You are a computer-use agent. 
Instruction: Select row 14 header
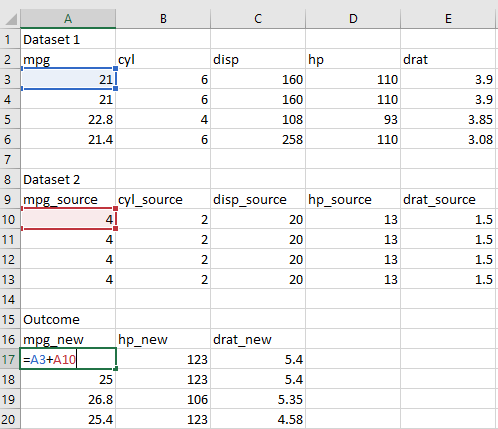pyautogui.click(x=10, y=299)
